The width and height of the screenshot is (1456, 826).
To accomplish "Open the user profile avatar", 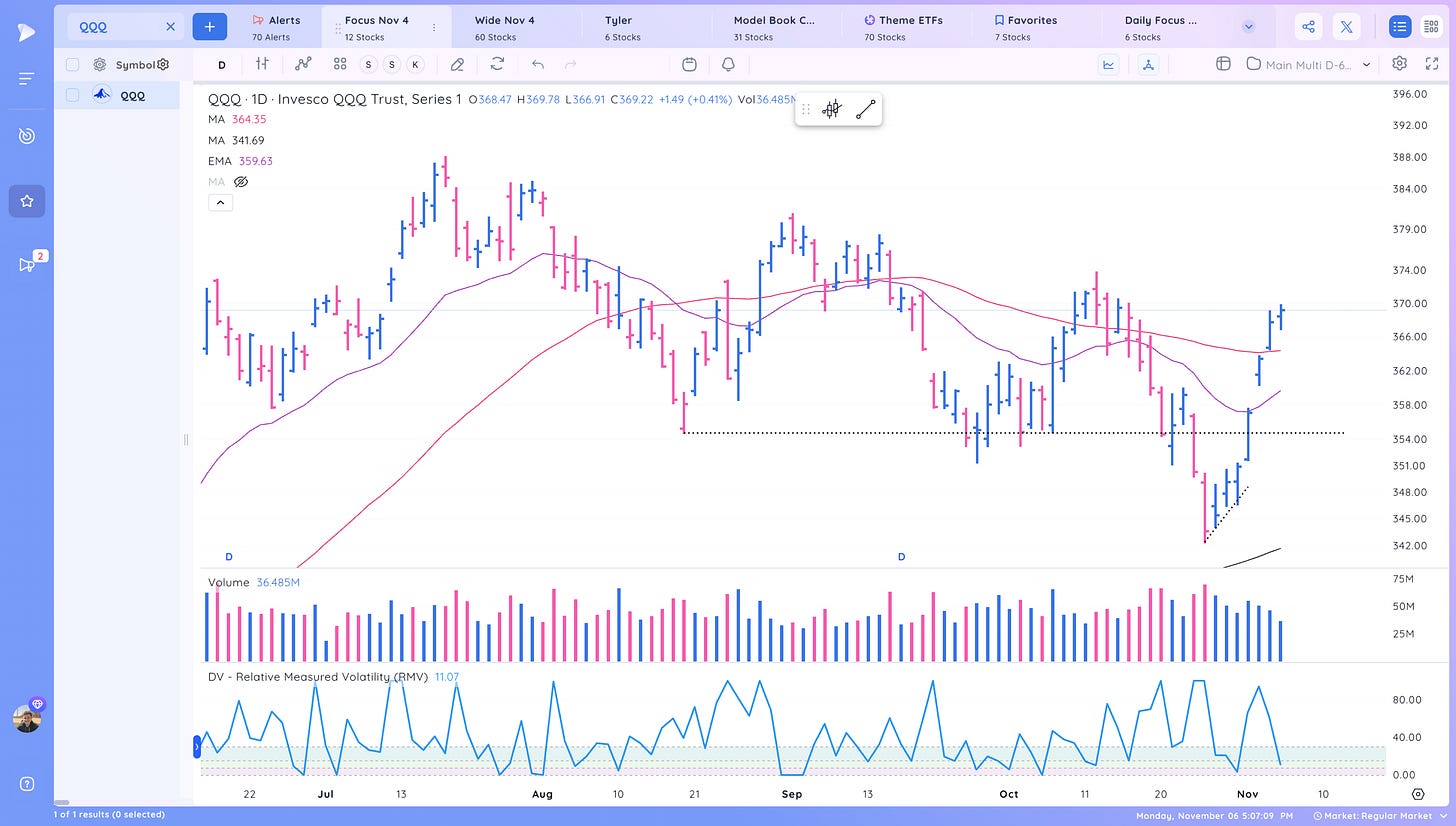I will (27, 717).
